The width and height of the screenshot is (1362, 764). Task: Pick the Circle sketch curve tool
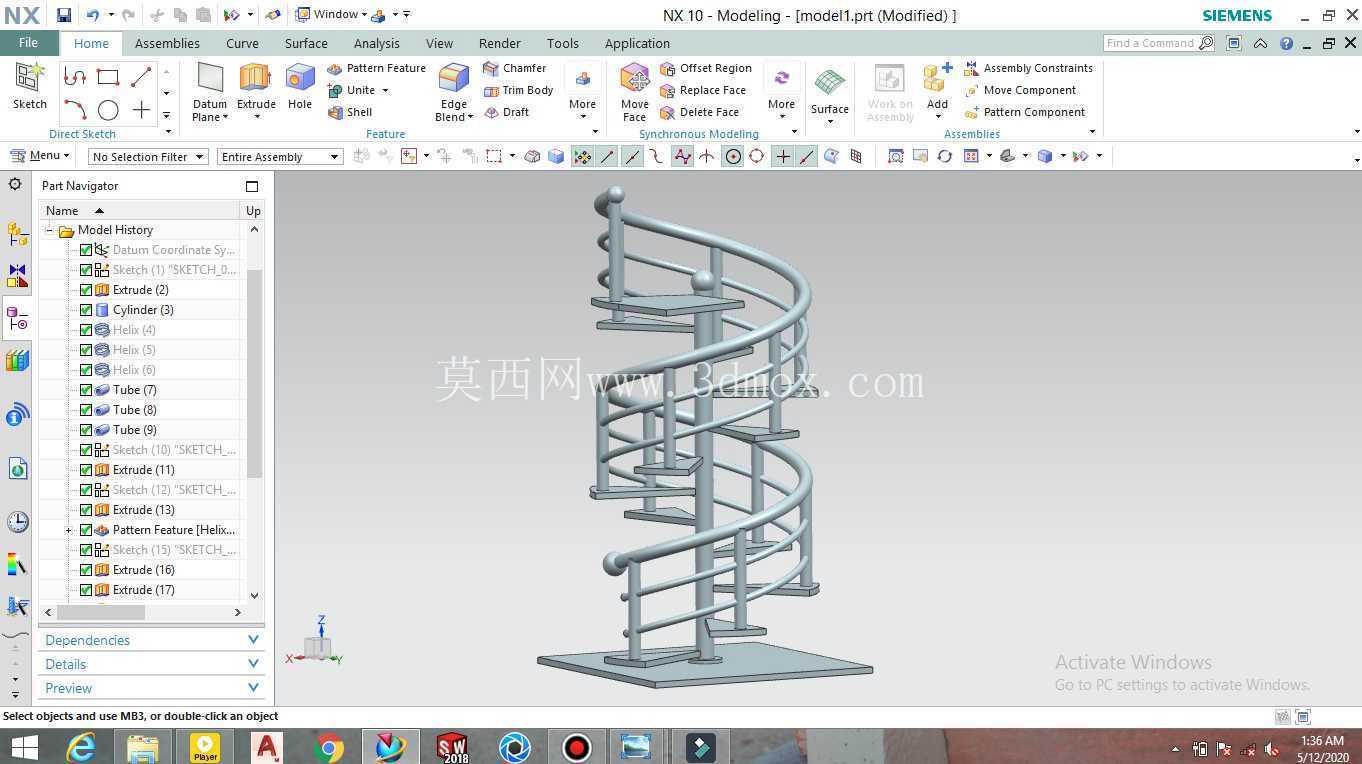(108, 110)
